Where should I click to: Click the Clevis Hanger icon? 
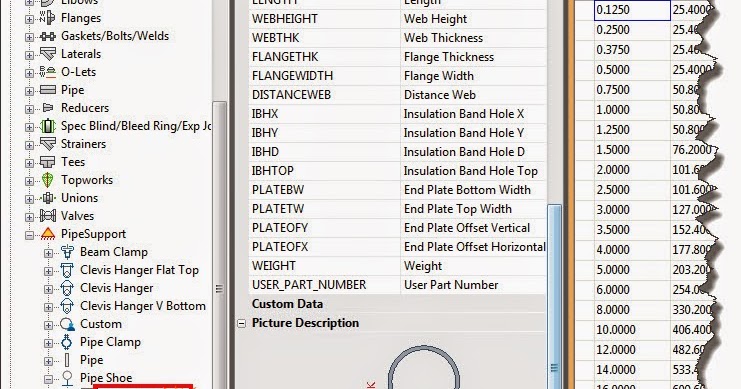click(x=67, y=288)
